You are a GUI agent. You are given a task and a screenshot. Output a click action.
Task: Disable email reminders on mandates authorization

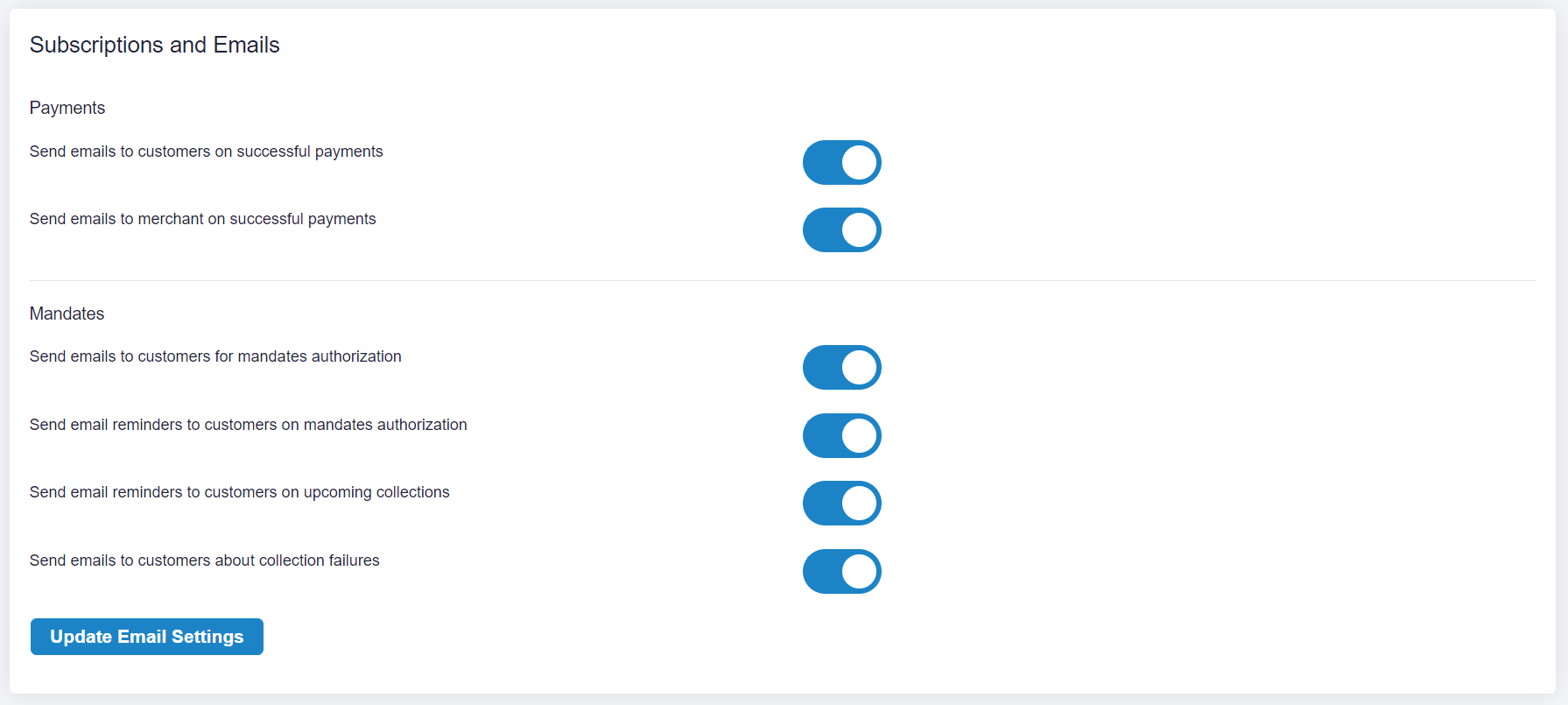pos(841,435)
